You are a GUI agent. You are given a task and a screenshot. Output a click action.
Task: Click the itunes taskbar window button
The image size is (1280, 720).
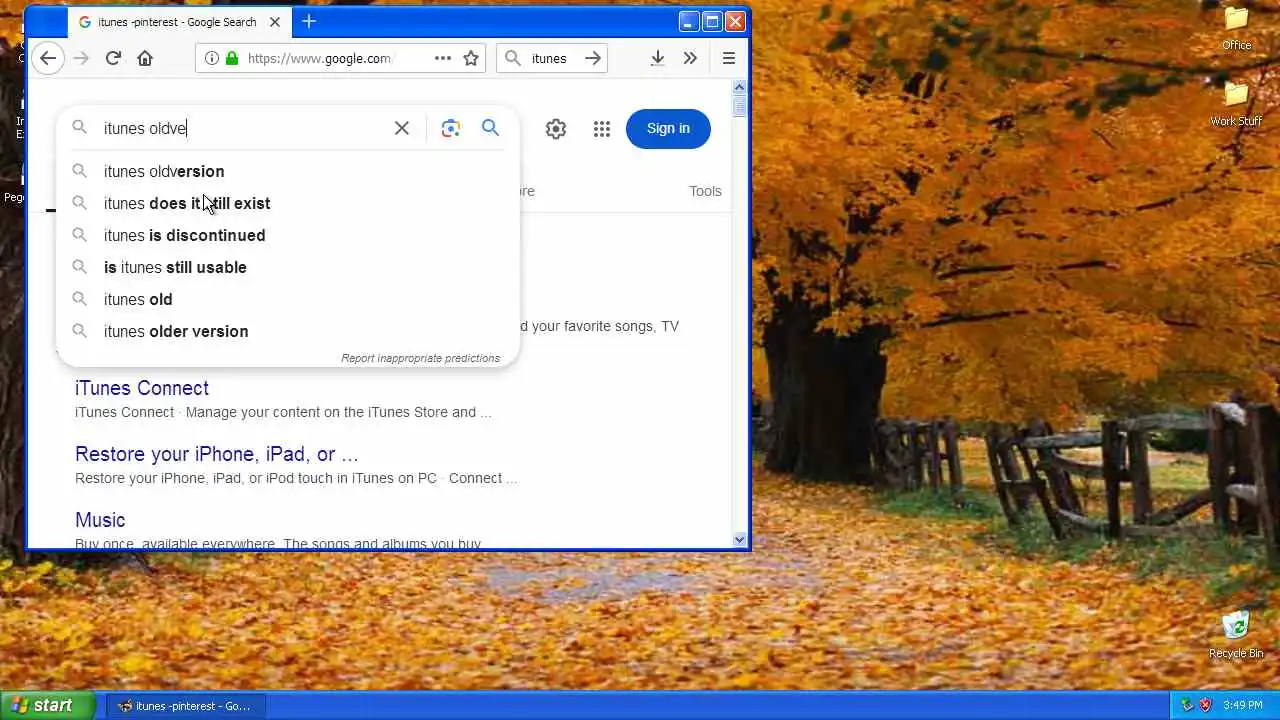pos(187,705)
